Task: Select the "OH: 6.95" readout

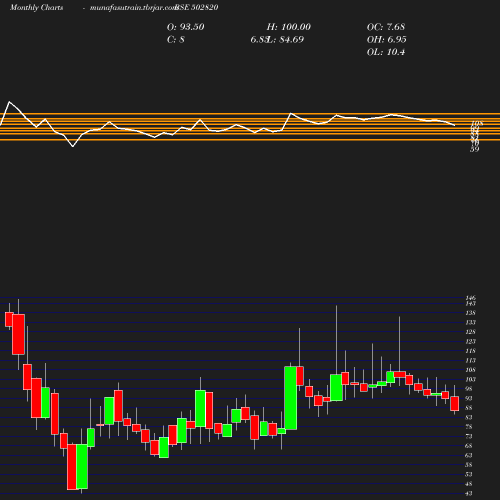Action: (x=387, y=40)
